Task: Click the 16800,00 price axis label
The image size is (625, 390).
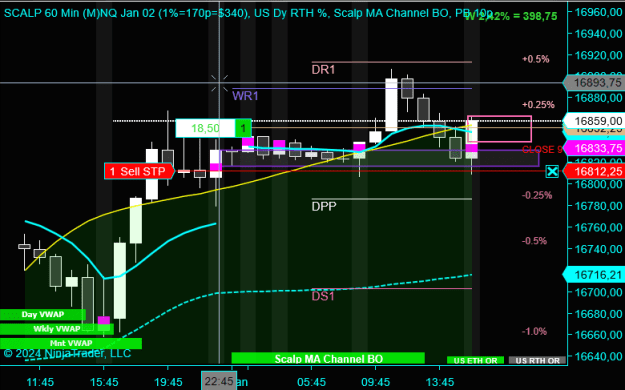Action: click(598, 184)
